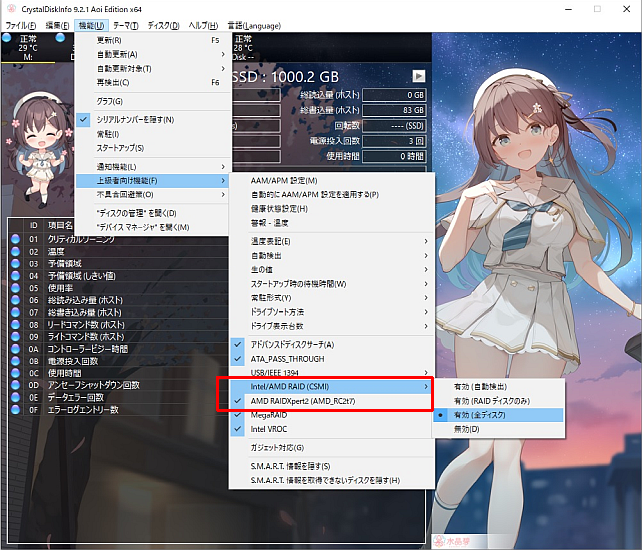Expand 自動更新対象(T) submenu
The height and width of the screenshot is (550, 642).
click(x=153, y=68)
